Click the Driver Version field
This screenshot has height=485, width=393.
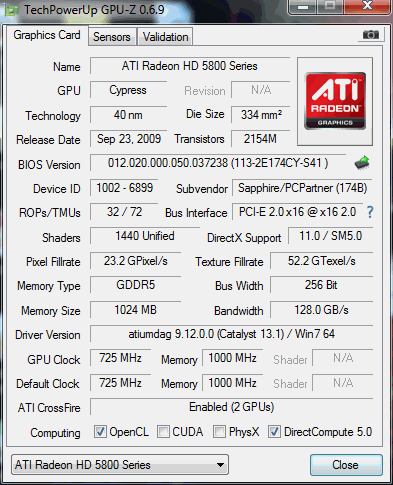tap(232, 334)
